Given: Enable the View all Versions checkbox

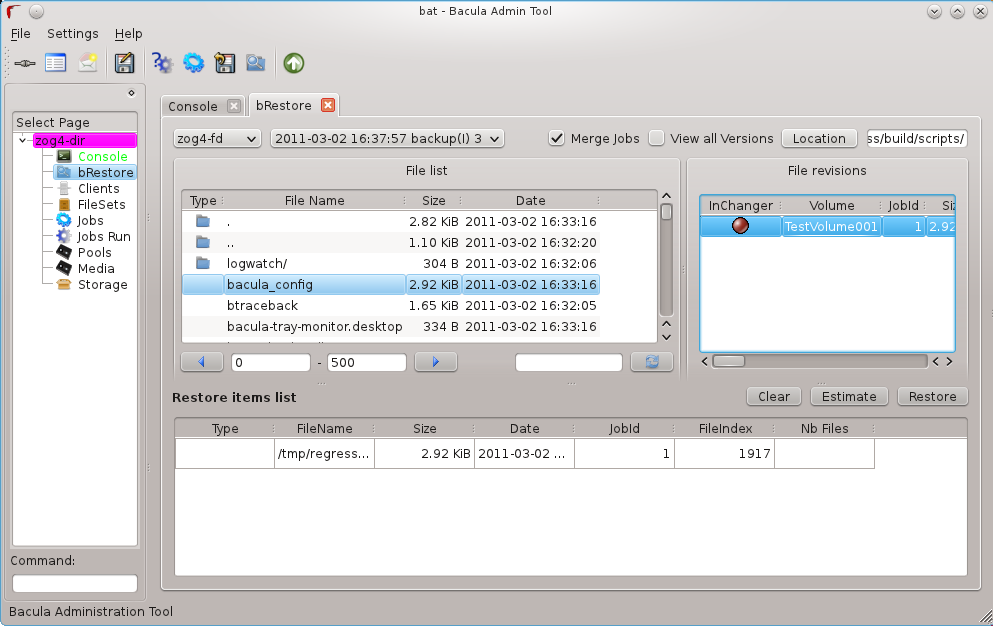Looking at the screenshot, I should 657,138.
